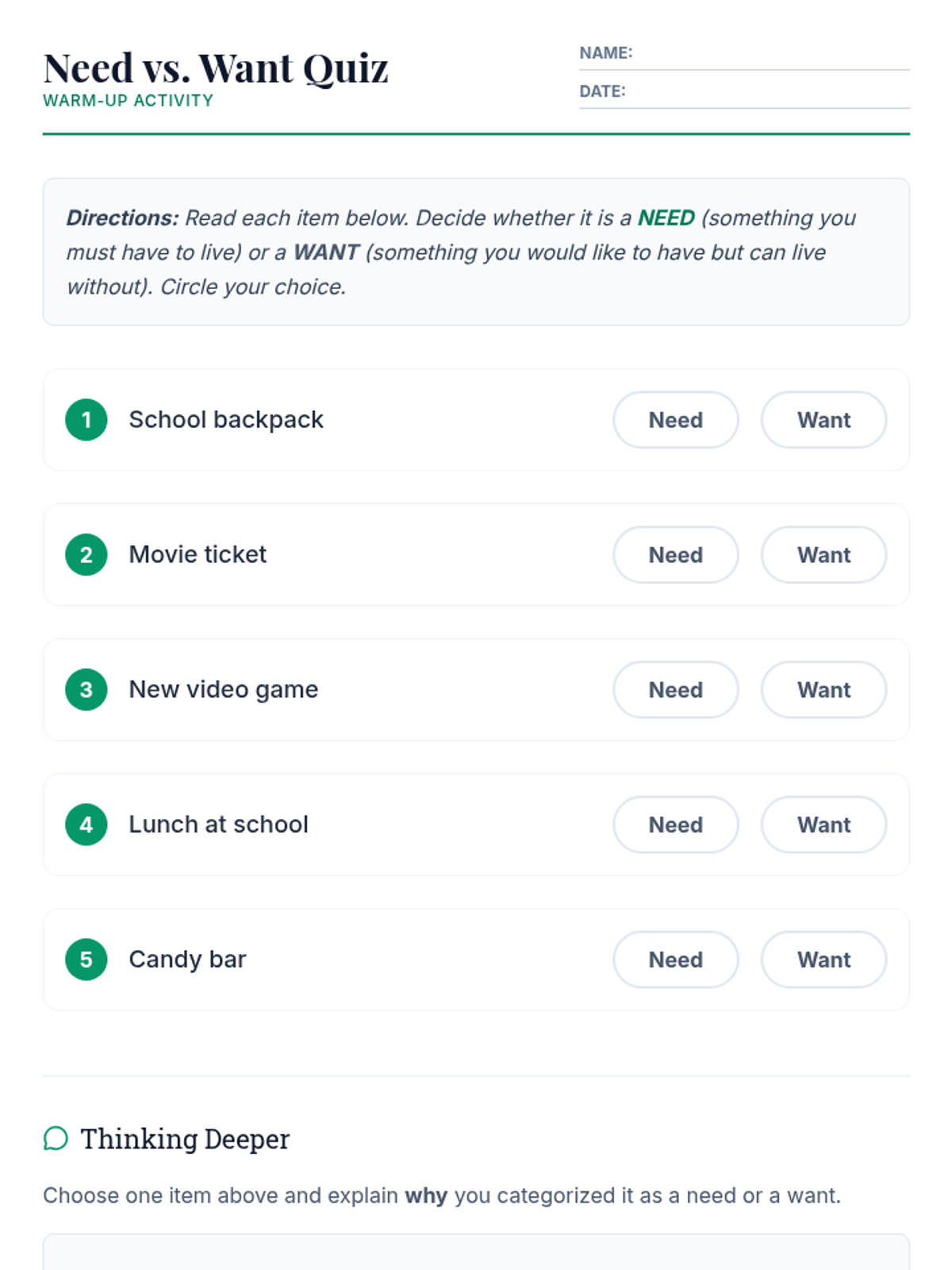Select Want for Movie ticket
This screenshot has width=952, height=1270.
(x=823, y=555)
